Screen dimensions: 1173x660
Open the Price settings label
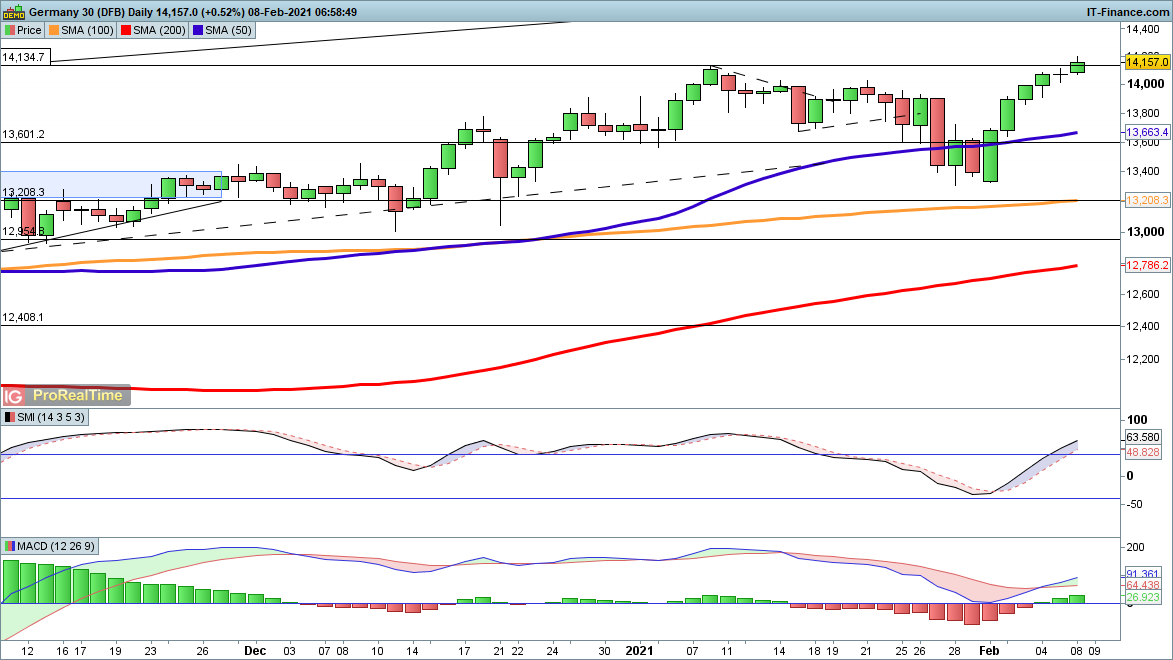click(30, 30)
